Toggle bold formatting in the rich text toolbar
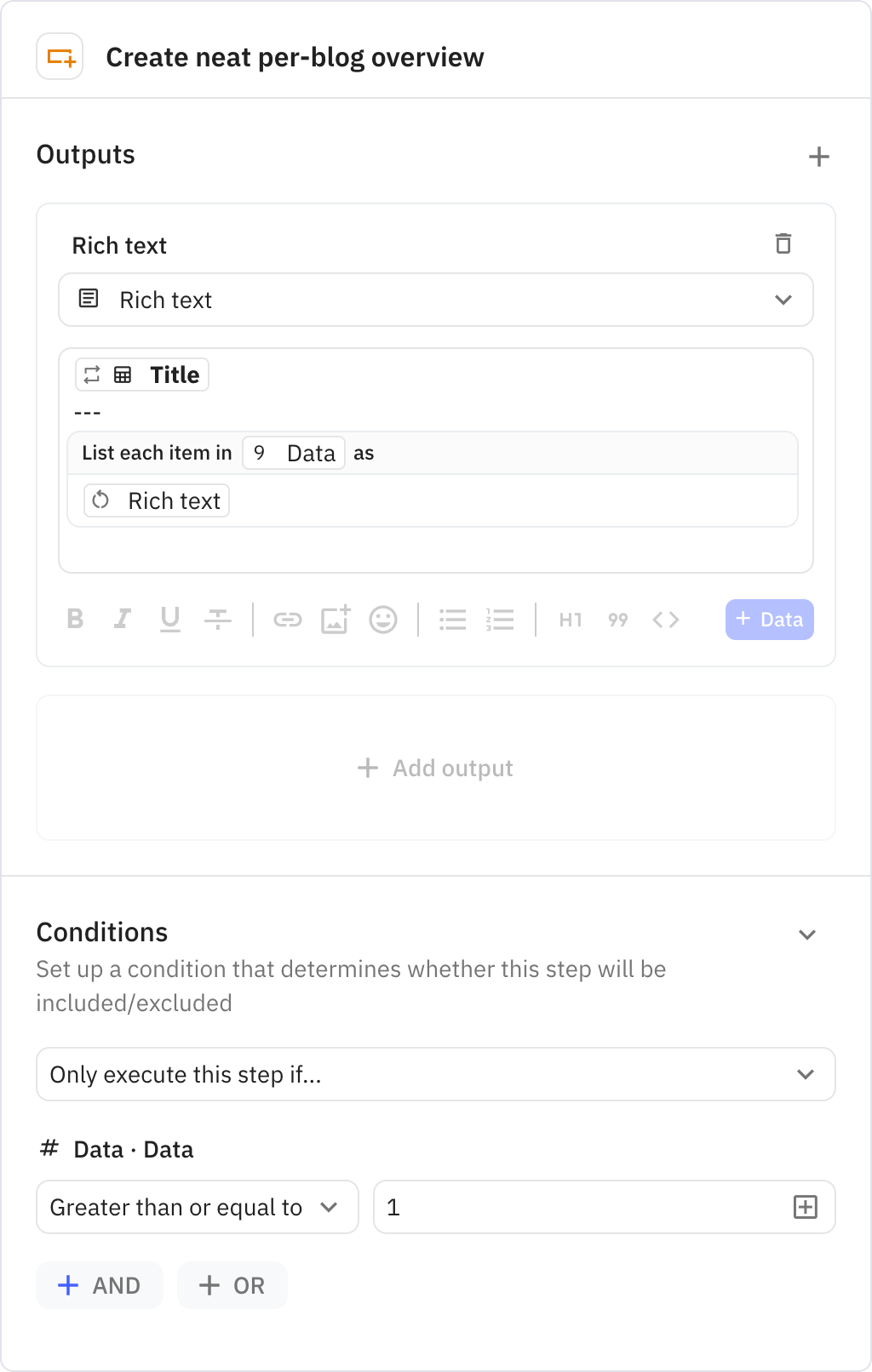Image resolution: width=872 pixels, height=1372 pixels. tap(74, 620)
